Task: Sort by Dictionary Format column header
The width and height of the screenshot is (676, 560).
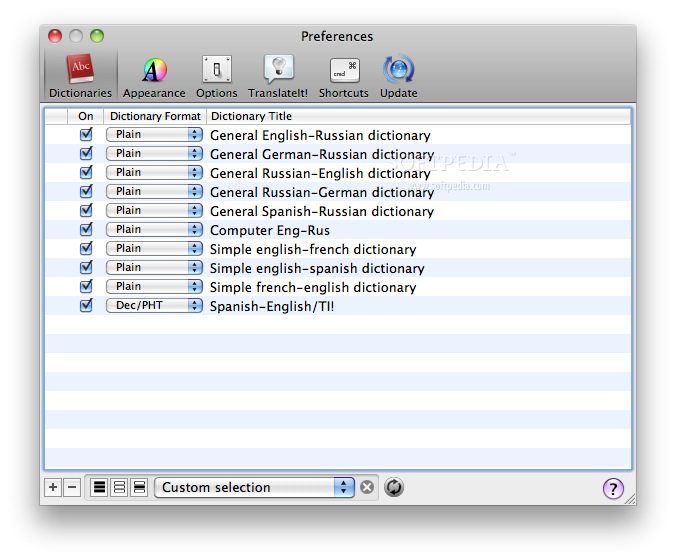Action: [x=155, y=116]
